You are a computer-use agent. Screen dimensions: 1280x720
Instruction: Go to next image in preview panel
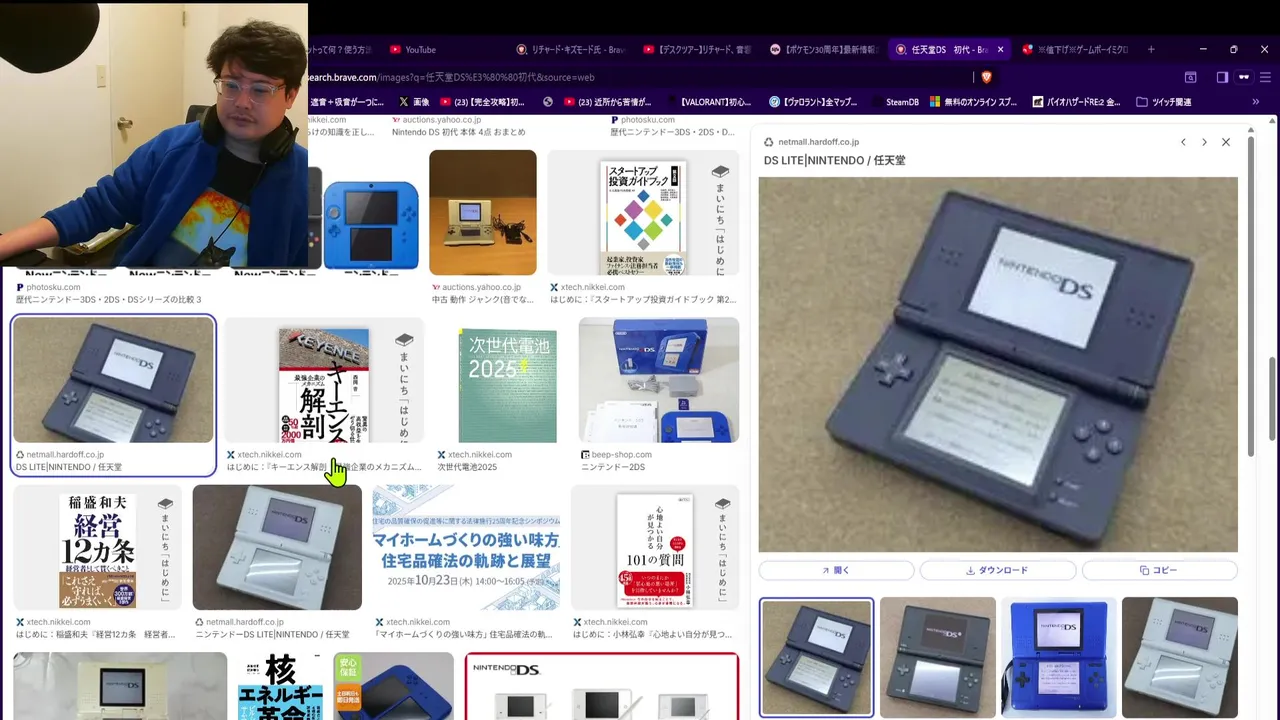[1204, 142]
